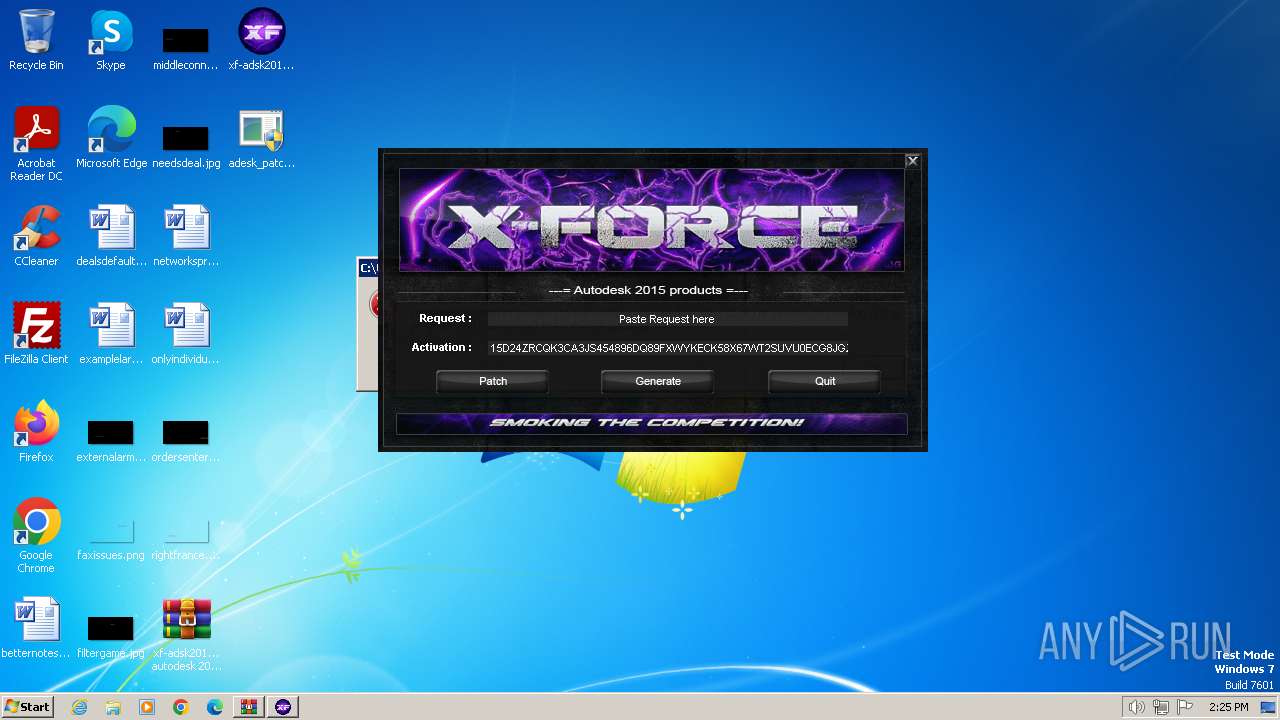Click the X-FORCE banner image
The width and height of the screenshot is (1280, 720).
tap(651, 220)
